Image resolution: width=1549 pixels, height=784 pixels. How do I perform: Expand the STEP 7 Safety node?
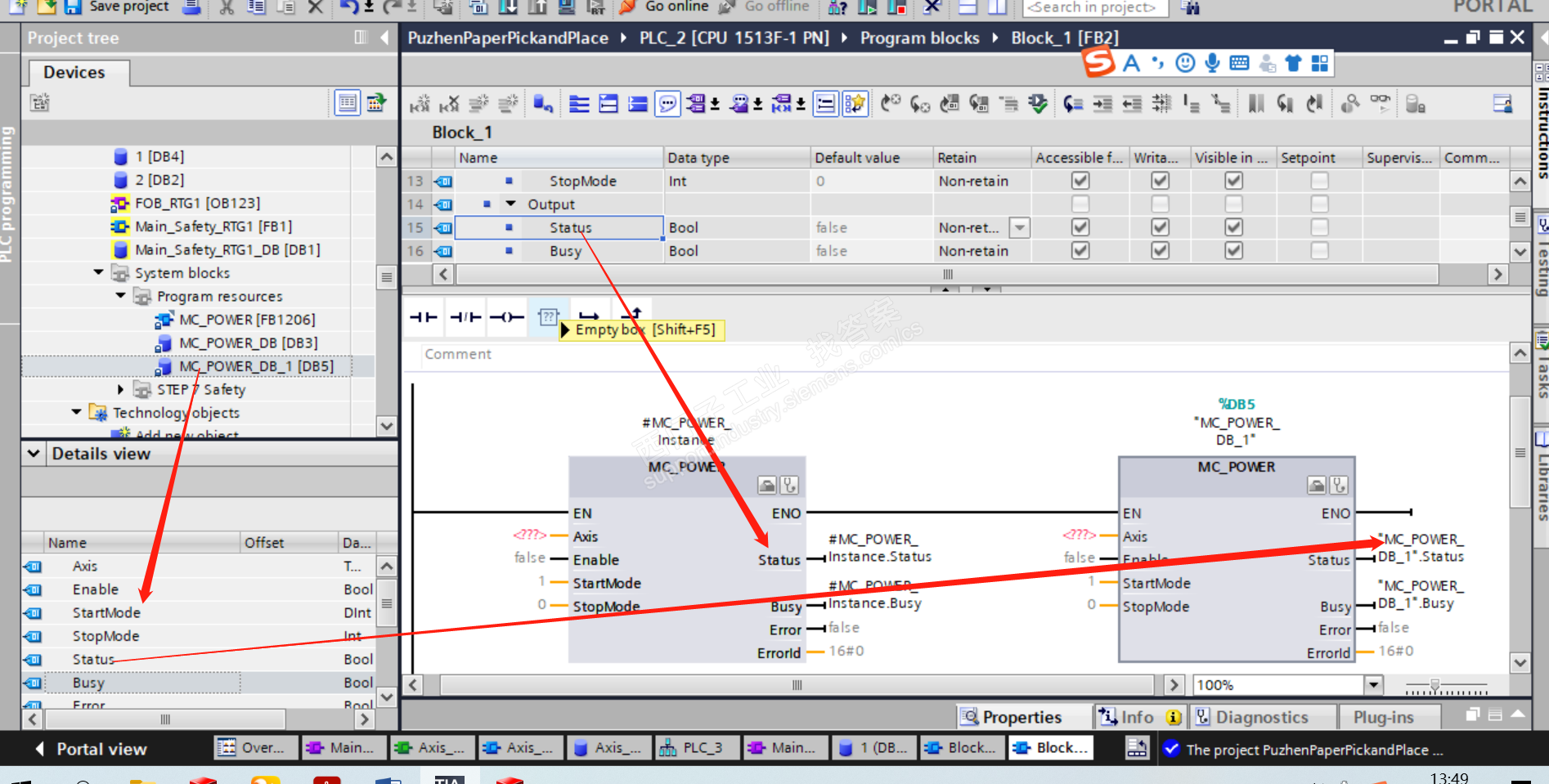click(120, 389)
